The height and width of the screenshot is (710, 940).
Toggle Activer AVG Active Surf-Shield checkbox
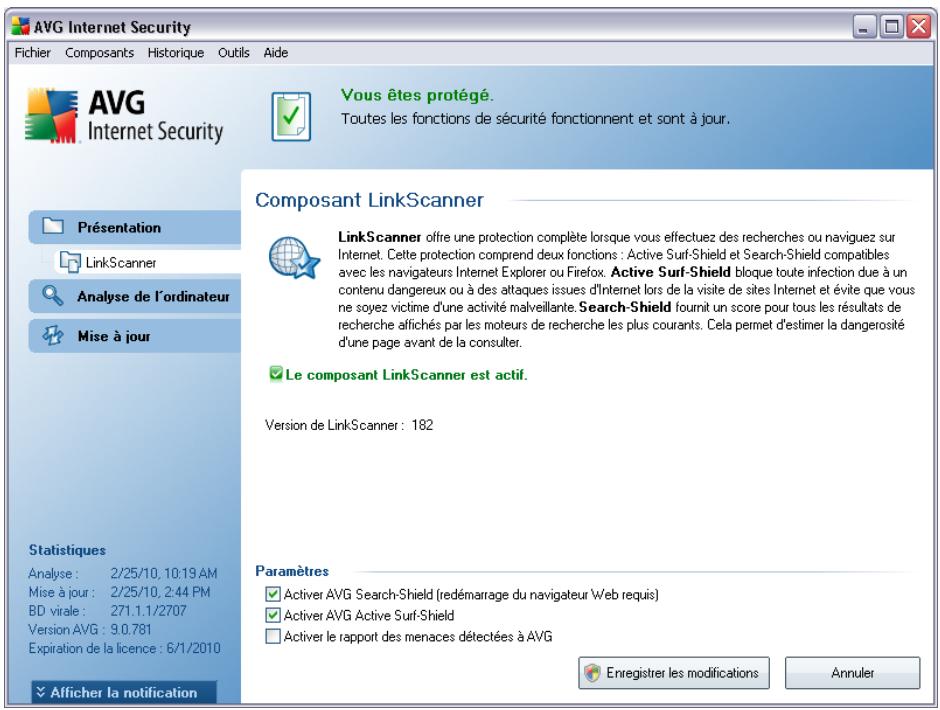[273, 615]
